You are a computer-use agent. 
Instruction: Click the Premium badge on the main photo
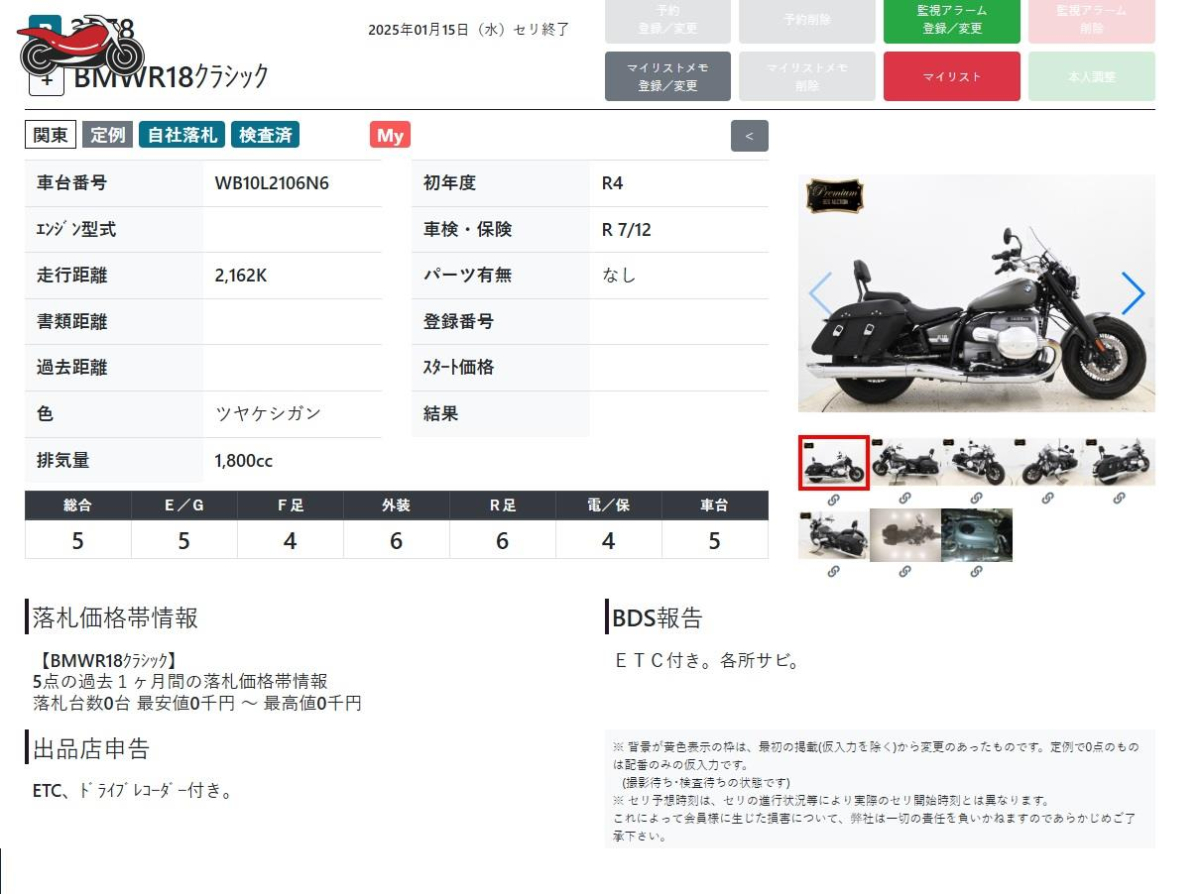[835, 196]
